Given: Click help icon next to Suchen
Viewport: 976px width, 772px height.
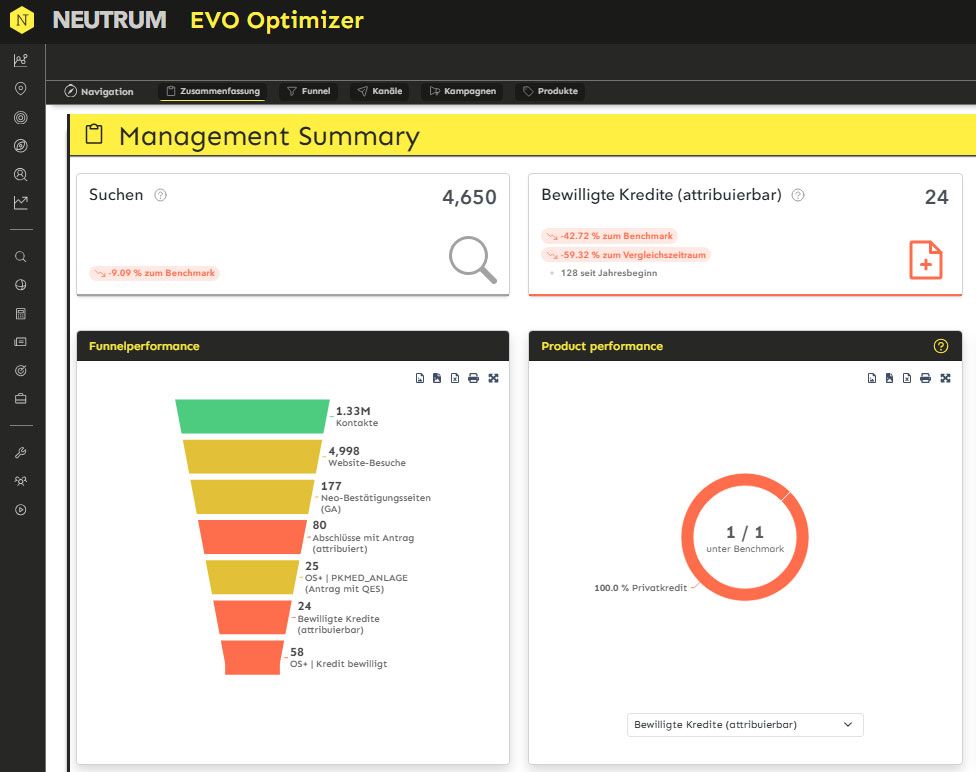Looking at the screenshot, I should click(160, 196).
